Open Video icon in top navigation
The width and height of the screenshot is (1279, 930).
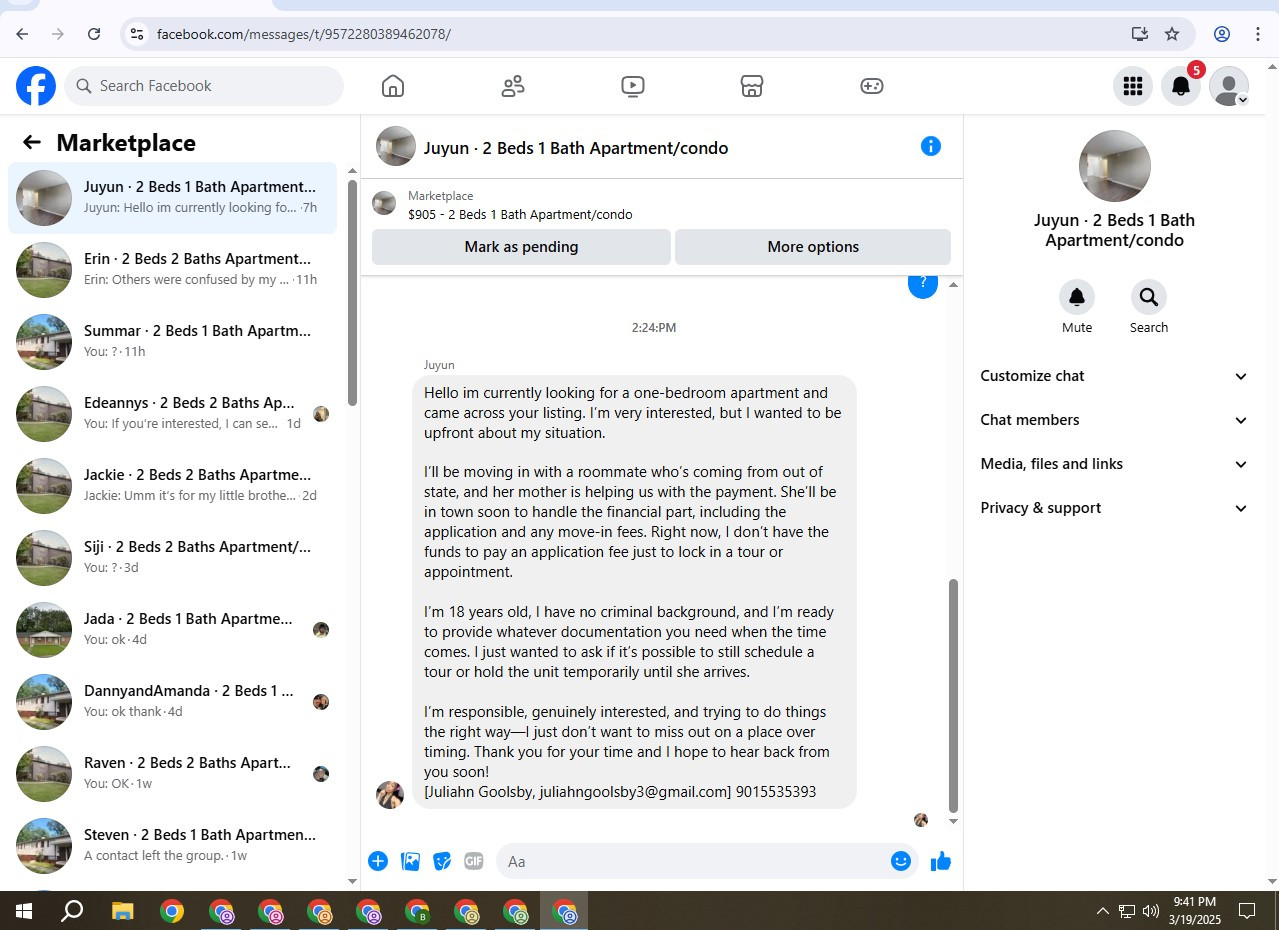tap(632, 86)
